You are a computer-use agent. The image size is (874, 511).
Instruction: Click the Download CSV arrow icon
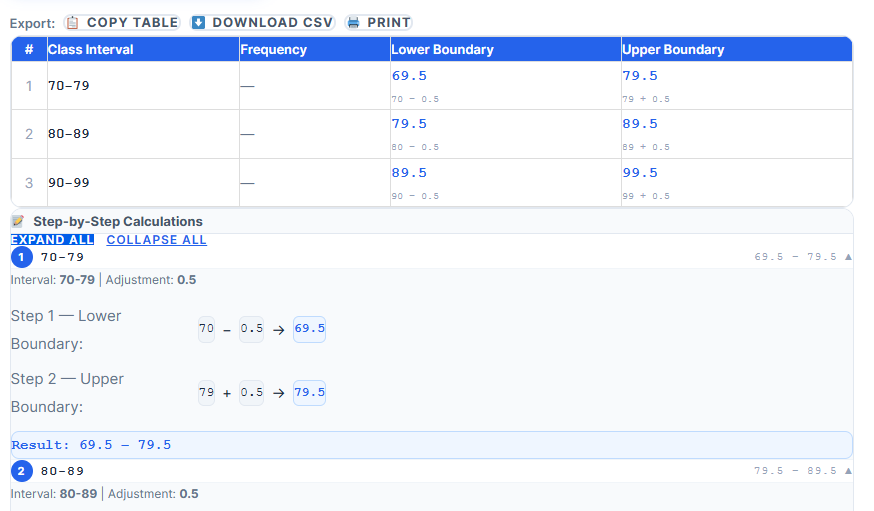[x=198, y=22]
